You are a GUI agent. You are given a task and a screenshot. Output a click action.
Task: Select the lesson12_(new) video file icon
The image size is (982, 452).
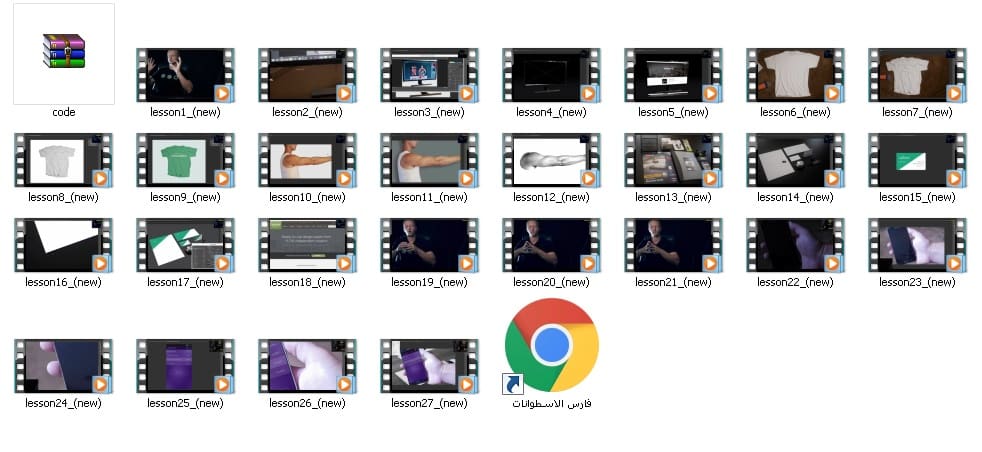click(551, 160)
